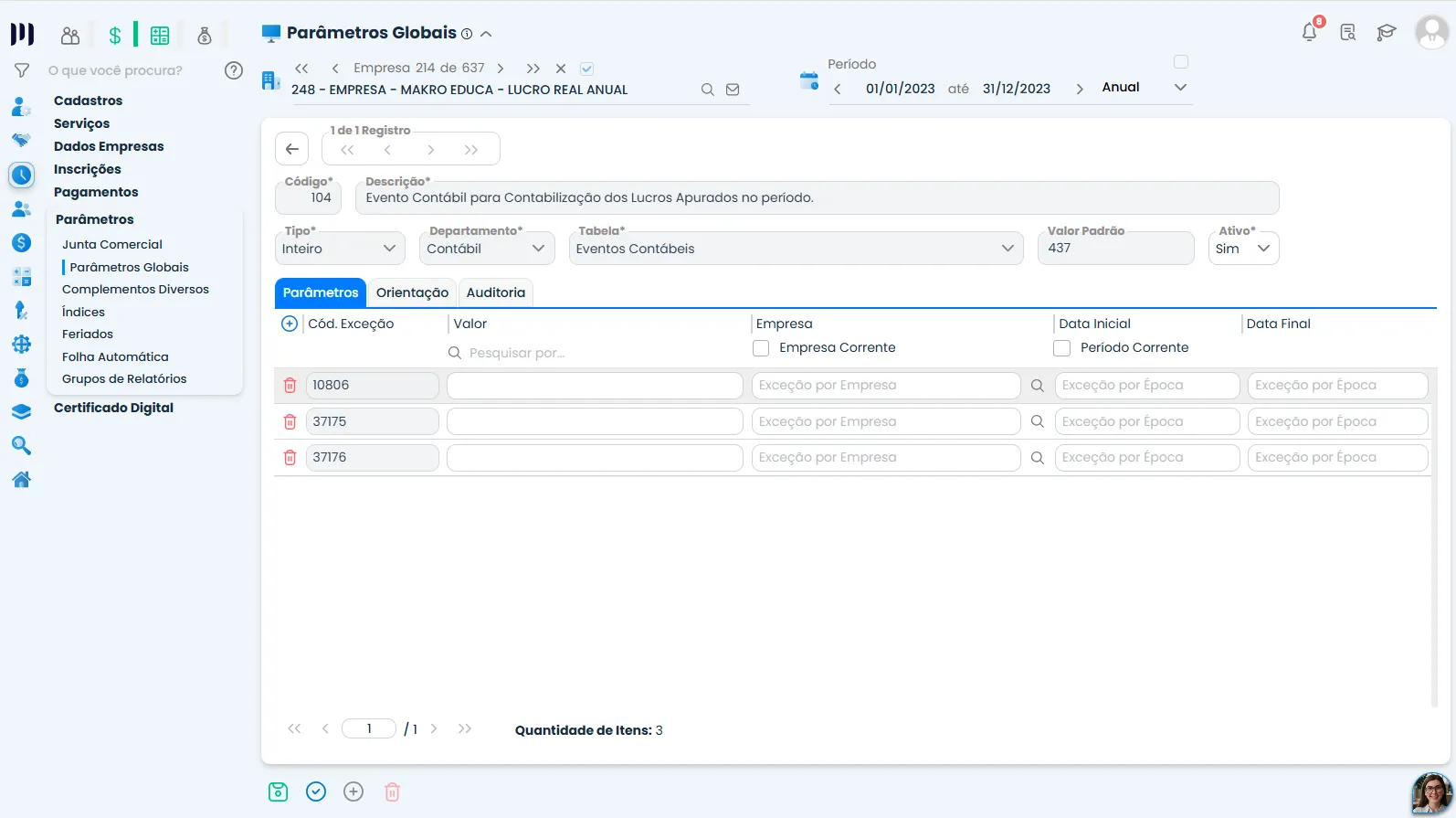The width and height of the screenshot is (1456, 818).
Task: Click the confirm checkmark in bottom toolbar
Action: coord(316,792)
